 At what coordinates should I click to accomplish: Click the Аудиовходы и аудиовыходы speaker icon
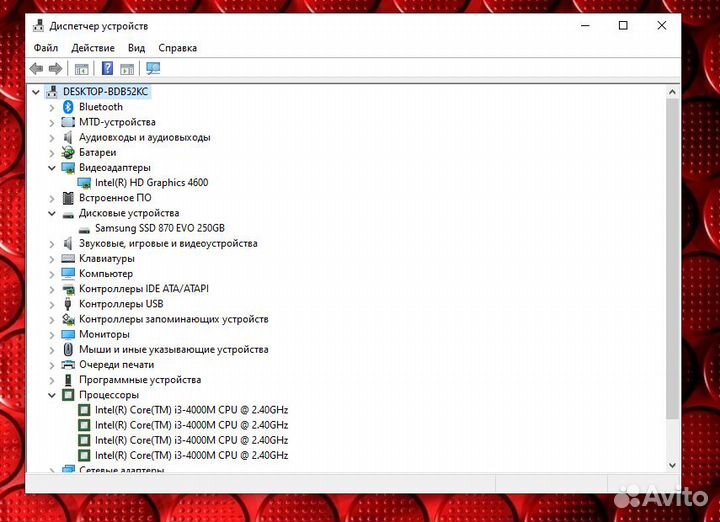68,137
